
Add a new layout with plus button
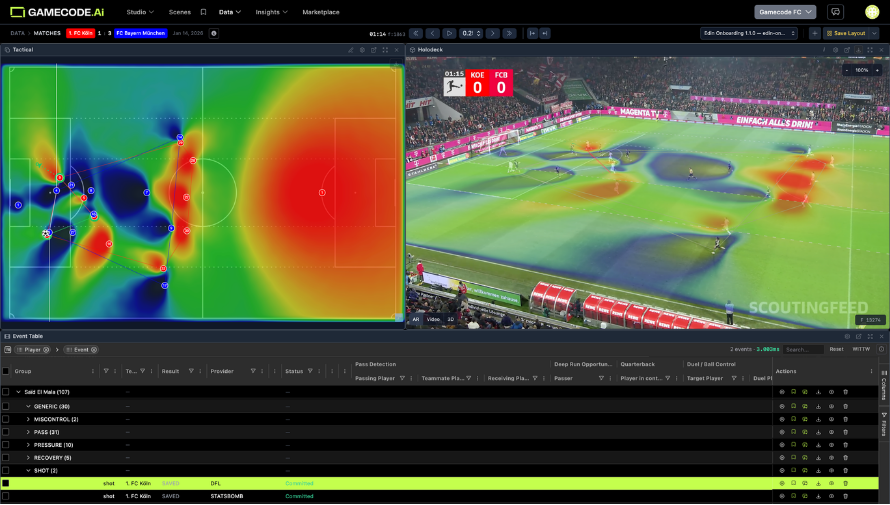tap(815, 33)
